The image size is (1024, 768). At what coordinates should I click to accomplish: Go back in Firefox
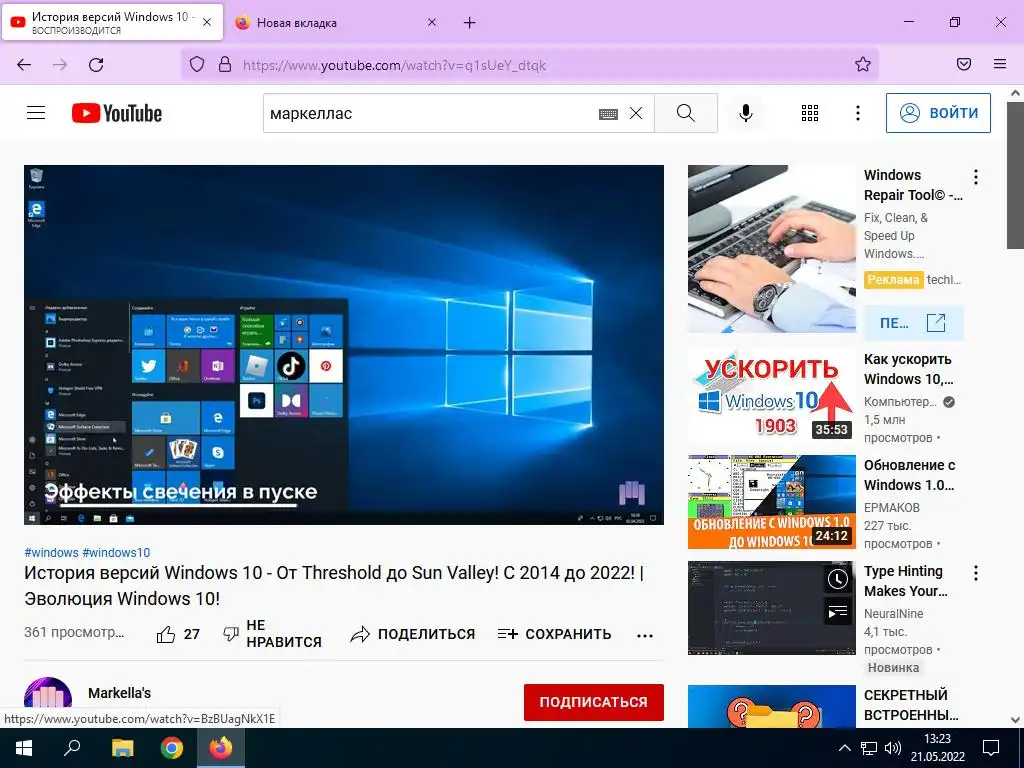[24, 65]
